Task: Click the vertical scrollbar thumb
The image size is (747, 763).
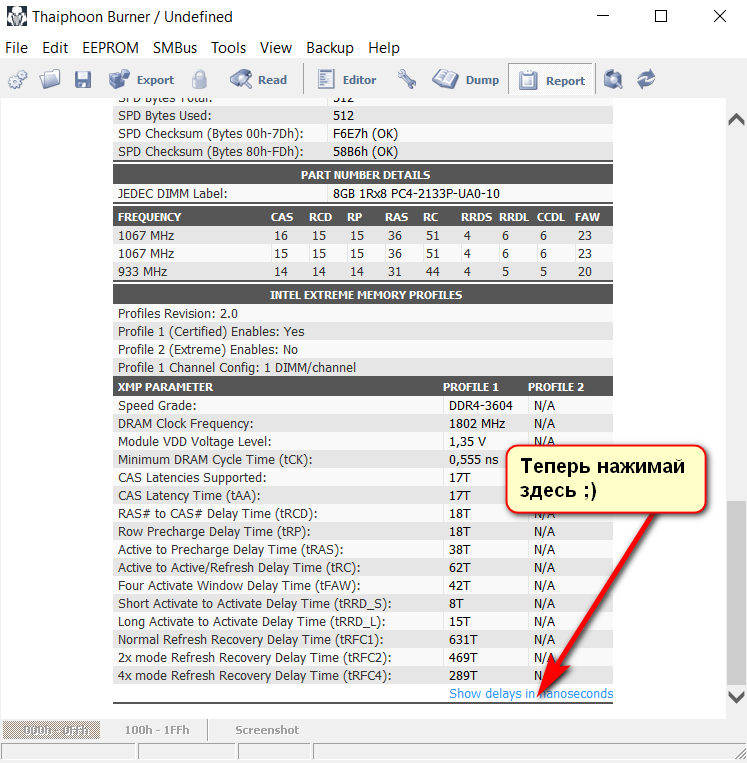Action: pos(736,593)
